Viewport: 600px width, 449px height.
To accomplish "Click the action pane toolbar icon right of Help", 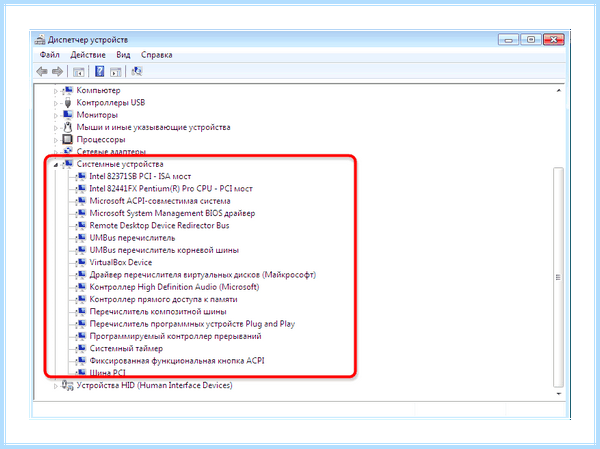I will pos(116,72).
